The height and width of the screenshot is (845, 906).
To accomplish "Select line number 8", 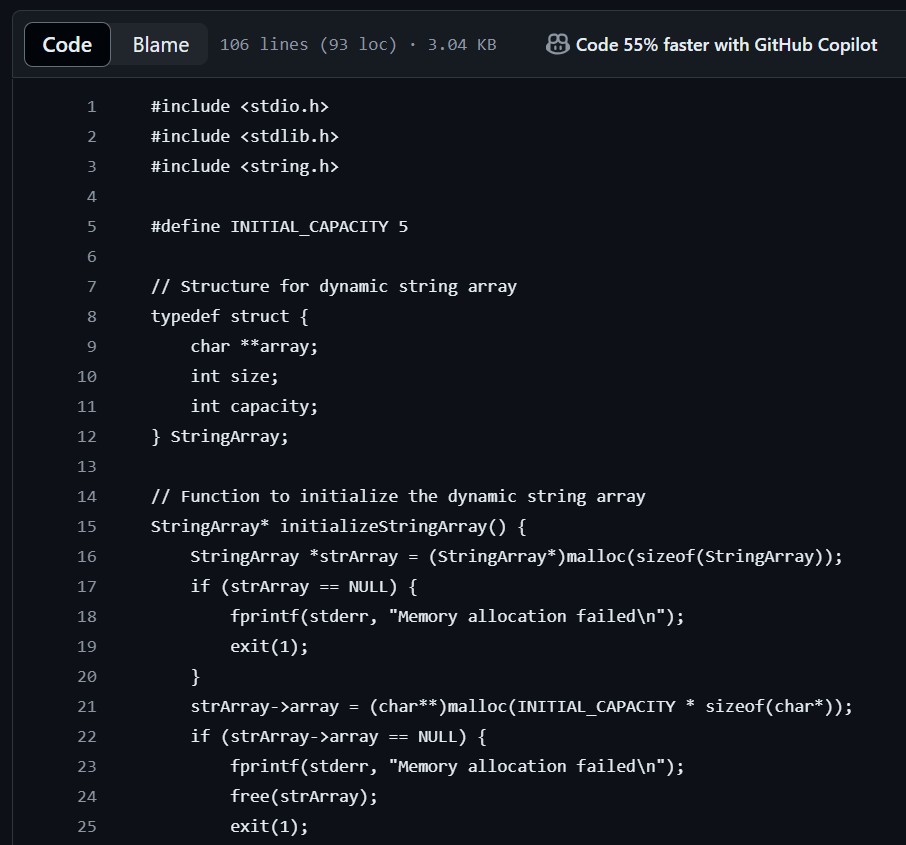I will (91, 317).
